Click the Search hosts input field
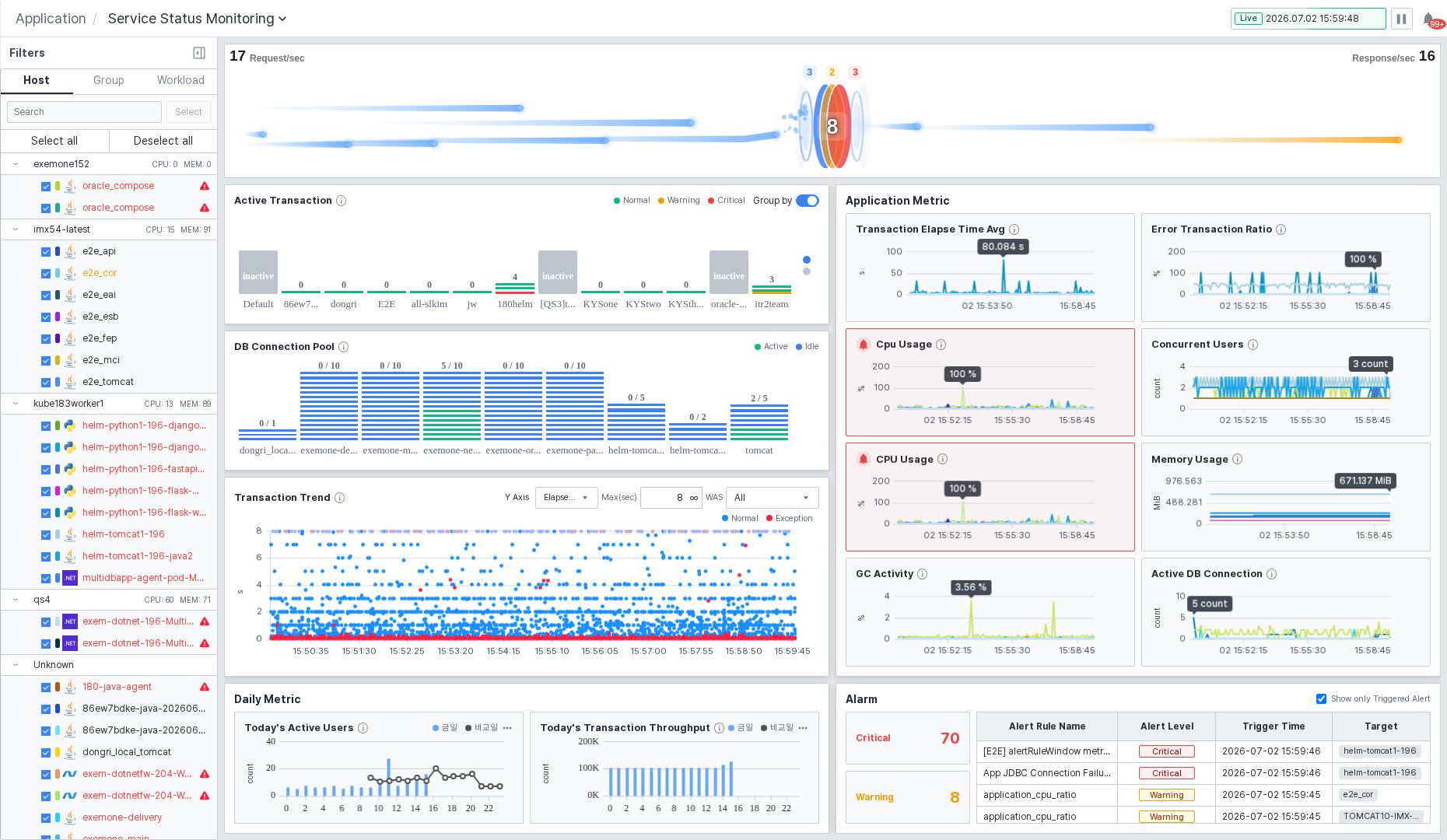This screenshot has height=840, width=1447. click(84, 112)
